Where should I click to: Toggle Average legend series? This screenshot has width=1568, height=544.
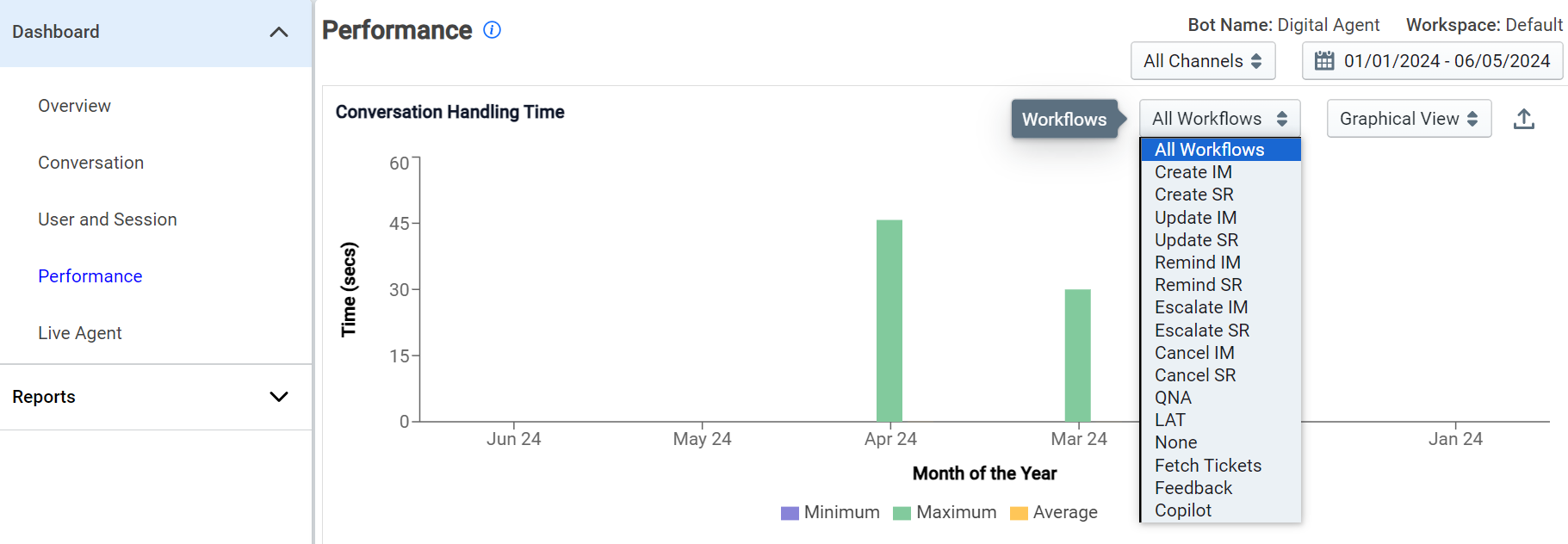point(1054,512)
